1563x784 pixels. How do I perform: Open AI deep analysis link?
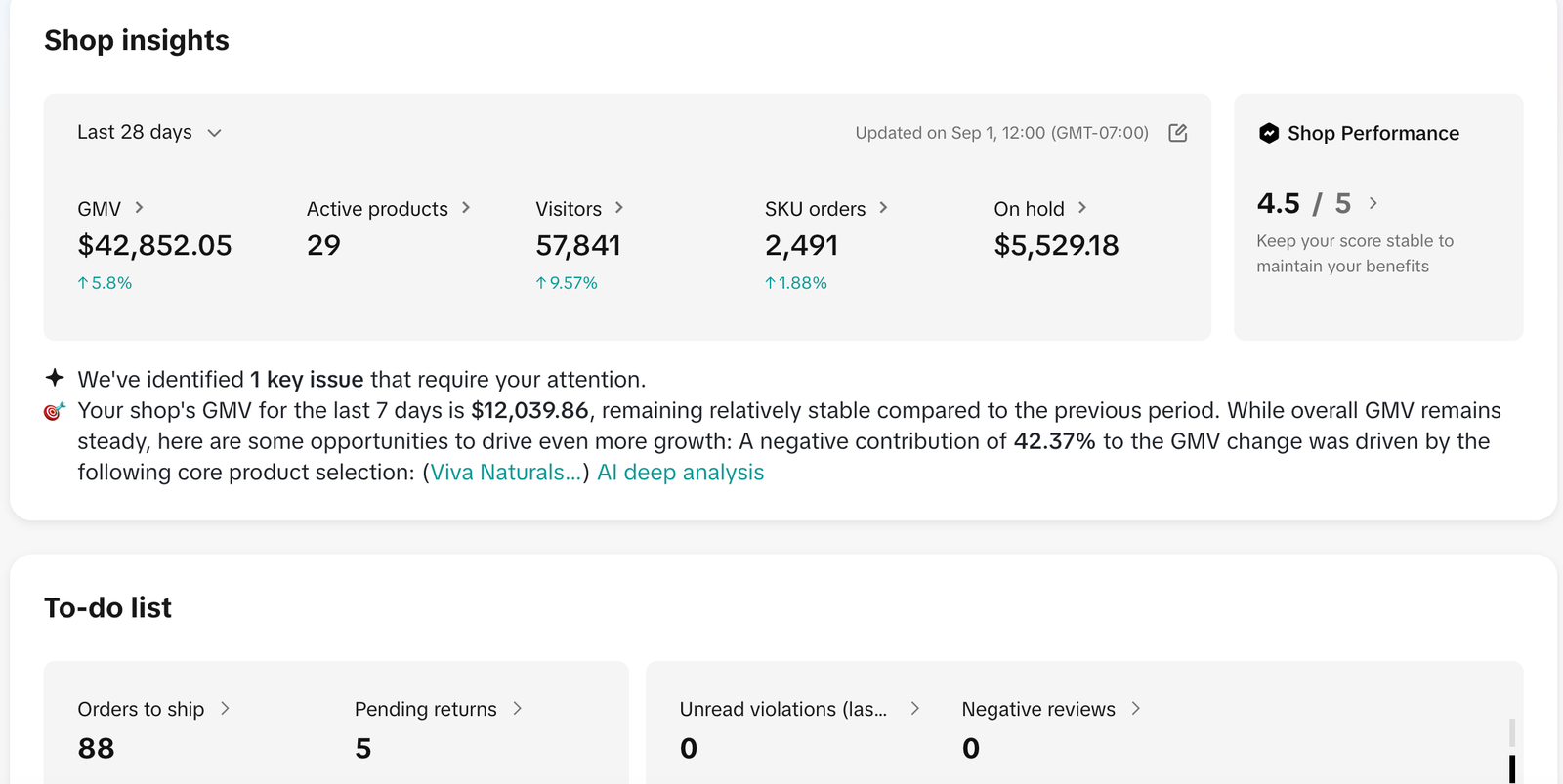point(680,473)
